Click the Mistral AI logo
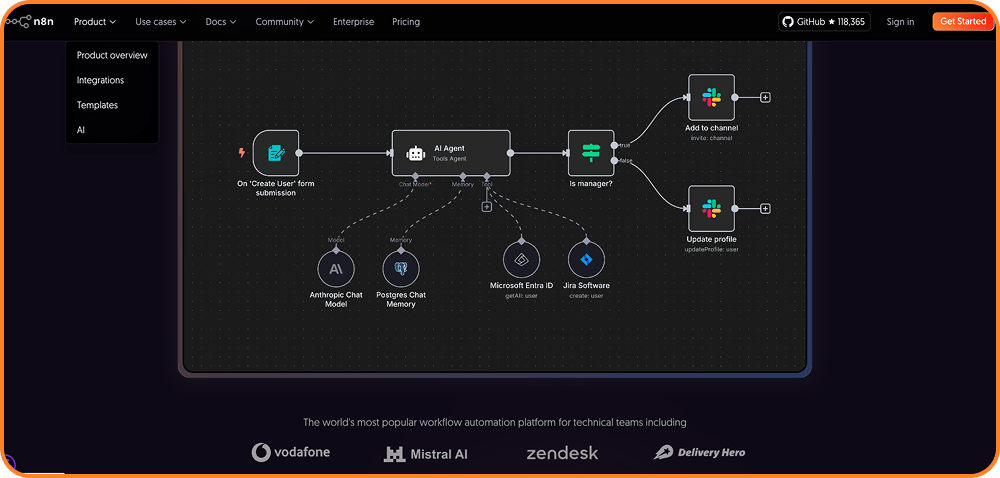This screenshot has width=1000, height=478. click(426, 454)
